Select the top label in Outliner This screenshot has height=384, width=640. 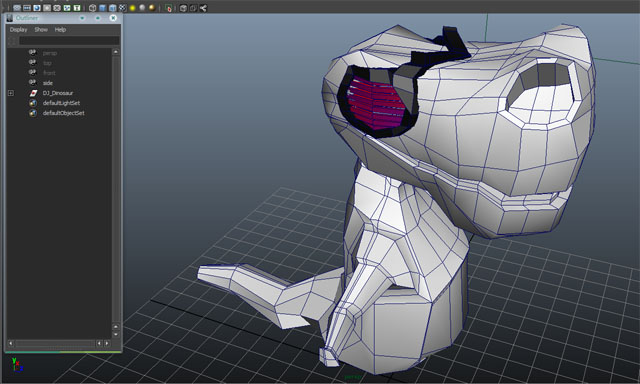pos(47,63)
